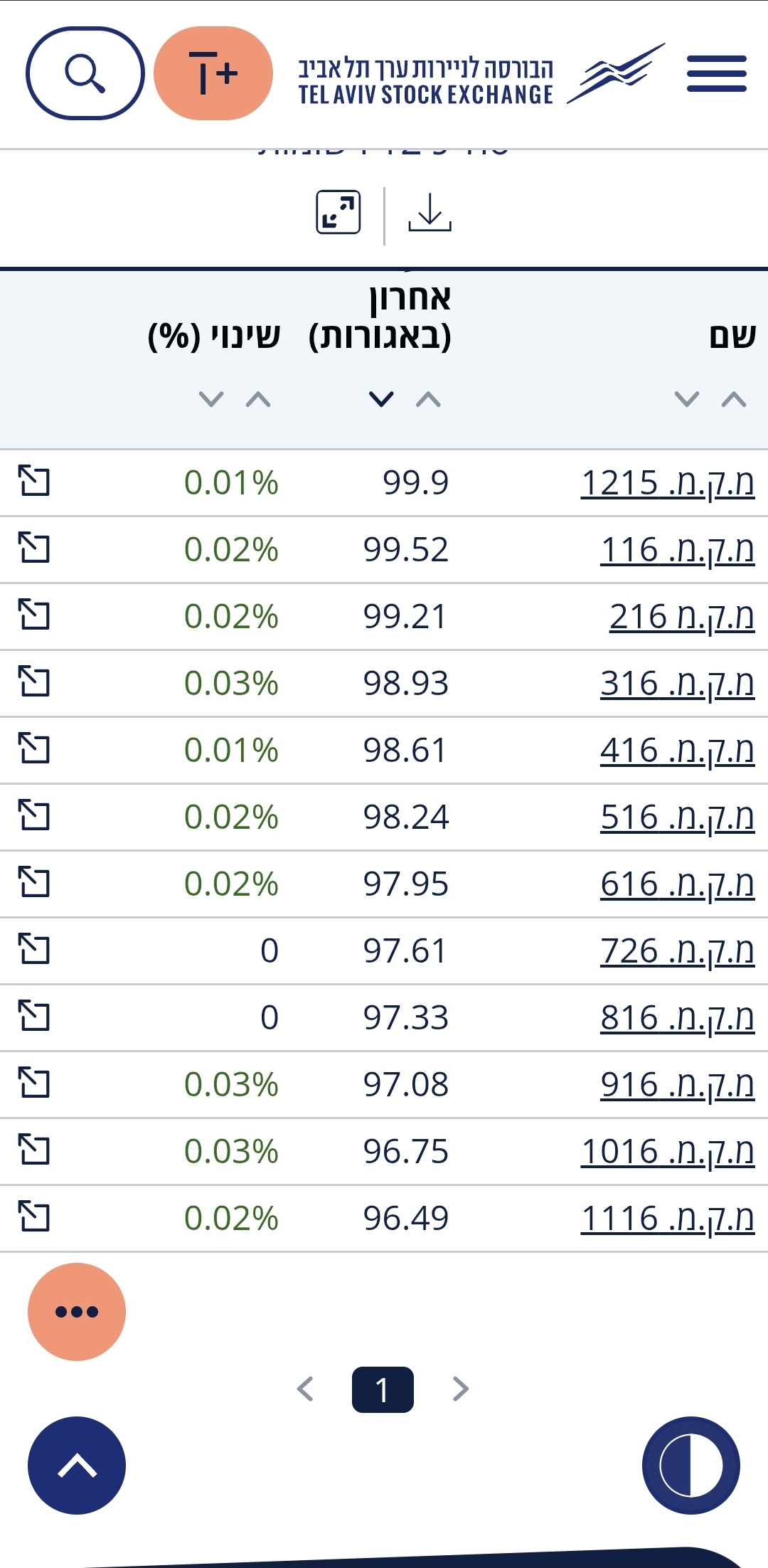
Task: Download the table data
Action: (430, 213)
